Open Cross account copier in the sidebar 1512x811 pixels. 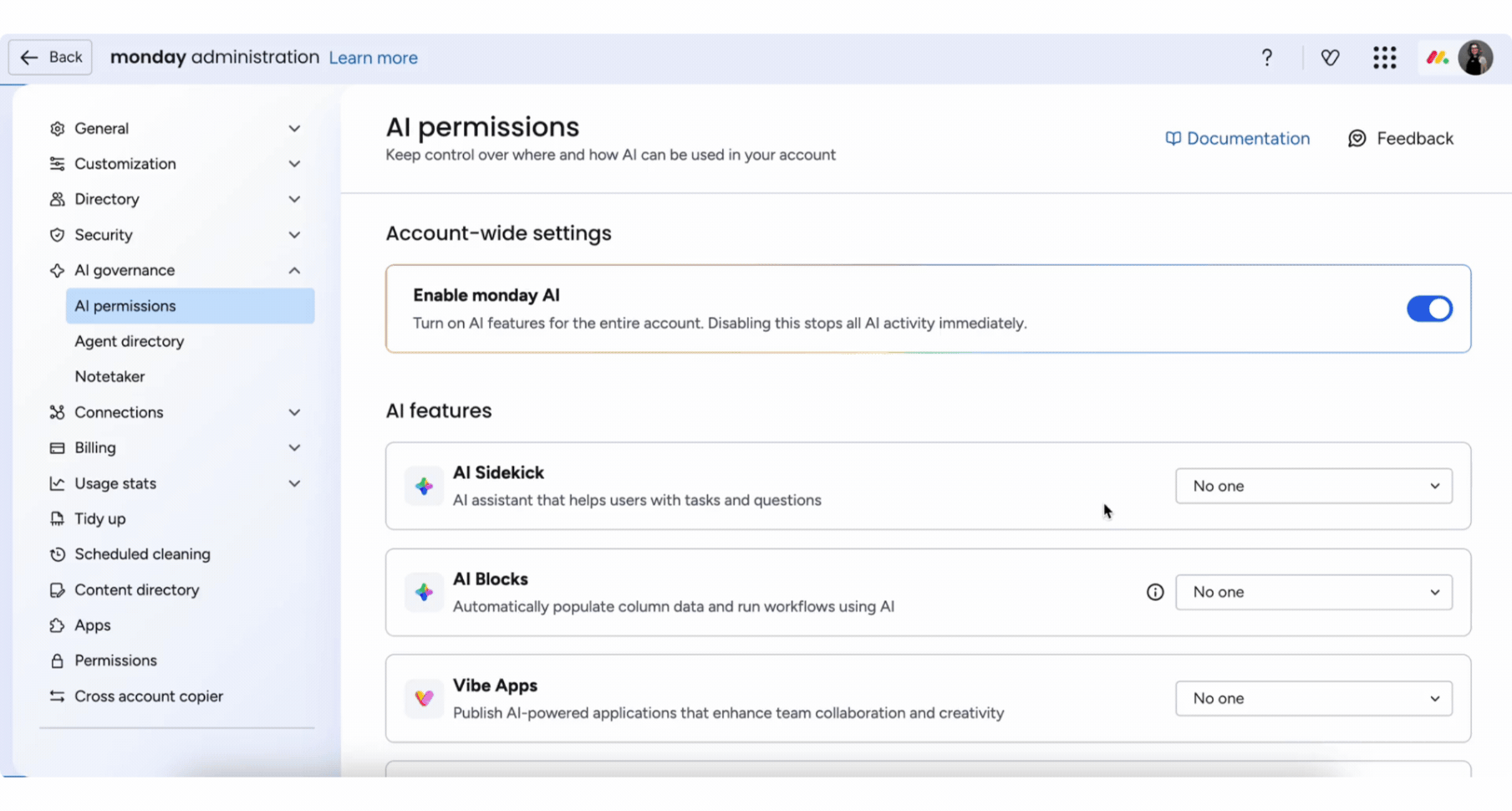[x=149, y=696]
